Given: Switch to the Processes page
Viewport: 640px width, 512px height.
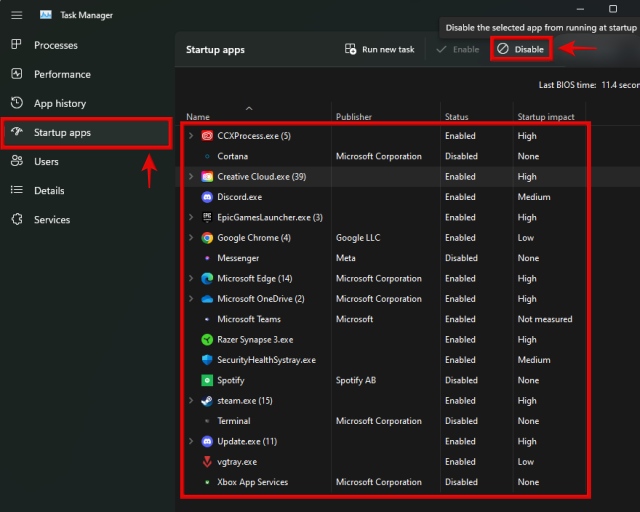Looking at the screenshot, I should (x=55, y=45).
